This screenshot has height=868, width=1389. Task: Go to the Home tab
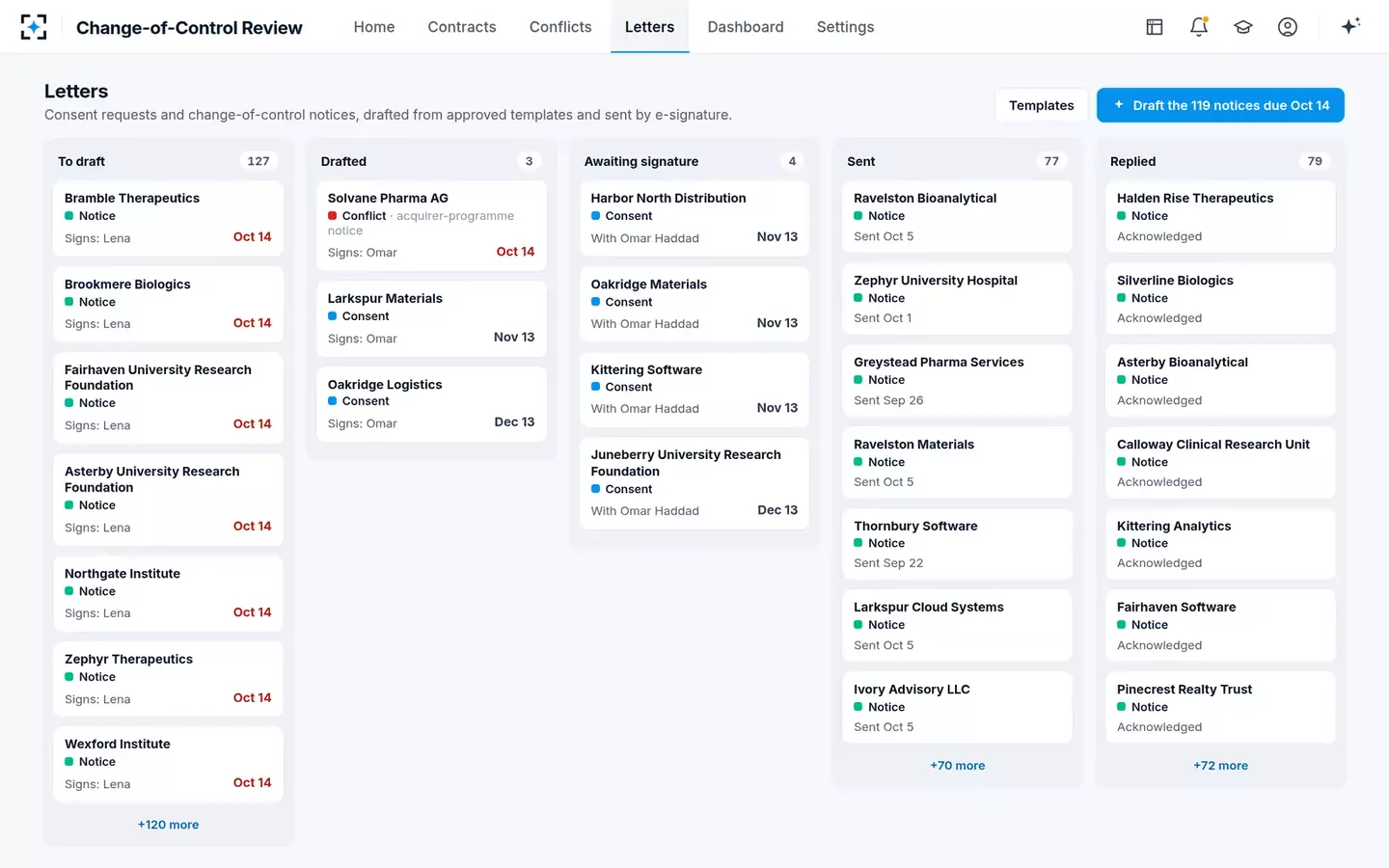click(374, 27)
